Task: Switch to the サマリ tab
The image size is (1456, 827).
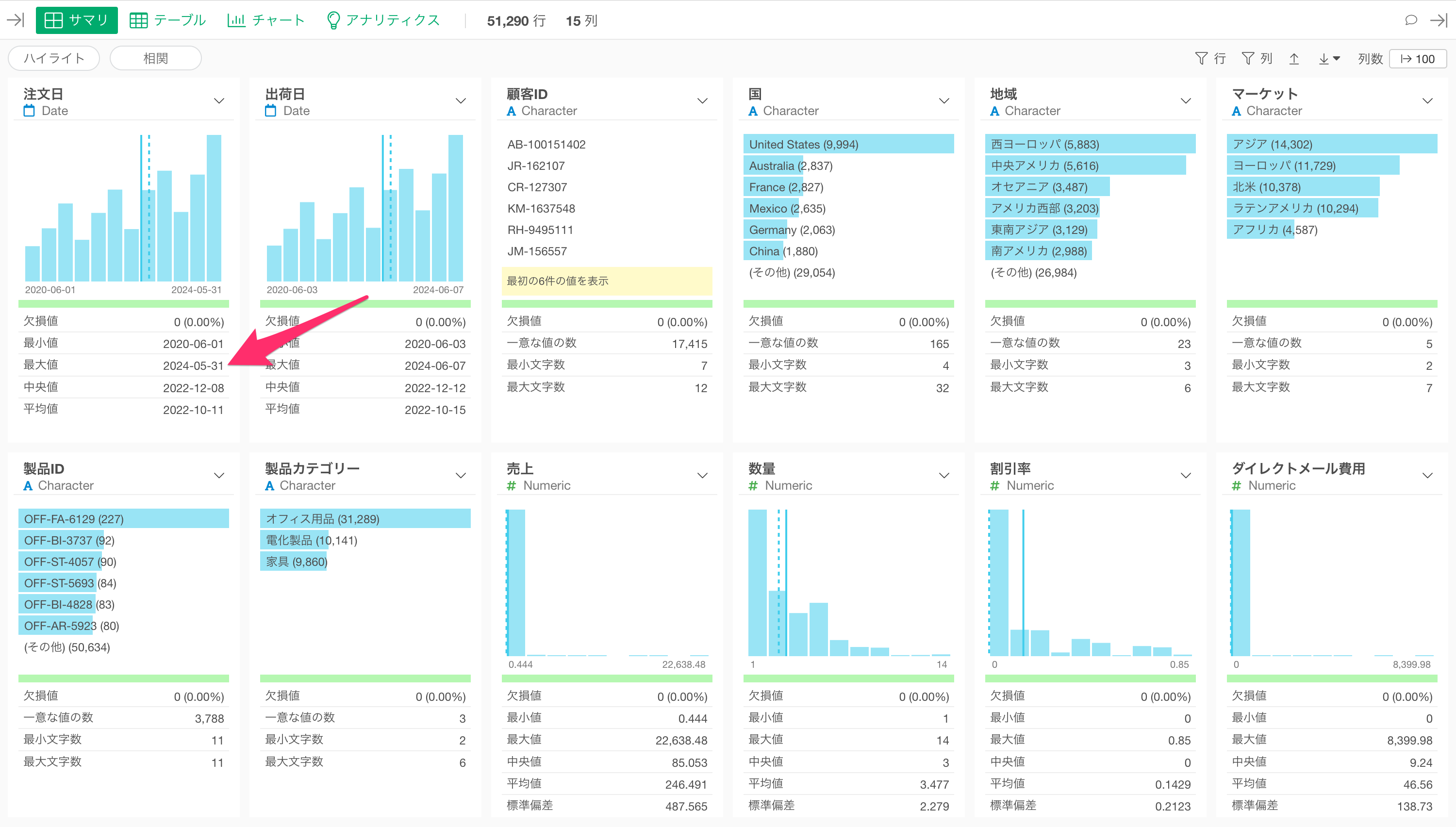Action: (77, 20)
